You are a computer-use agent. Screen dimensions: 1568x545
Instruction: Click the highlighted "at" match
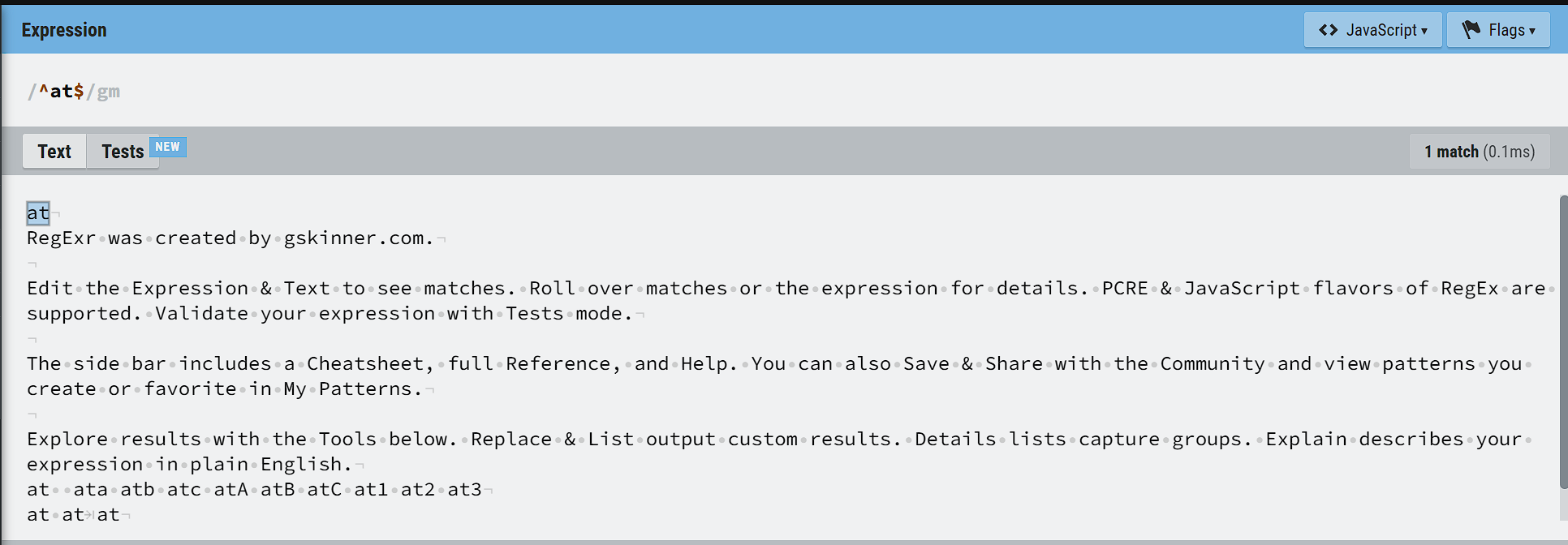click(x=38, y=213)
